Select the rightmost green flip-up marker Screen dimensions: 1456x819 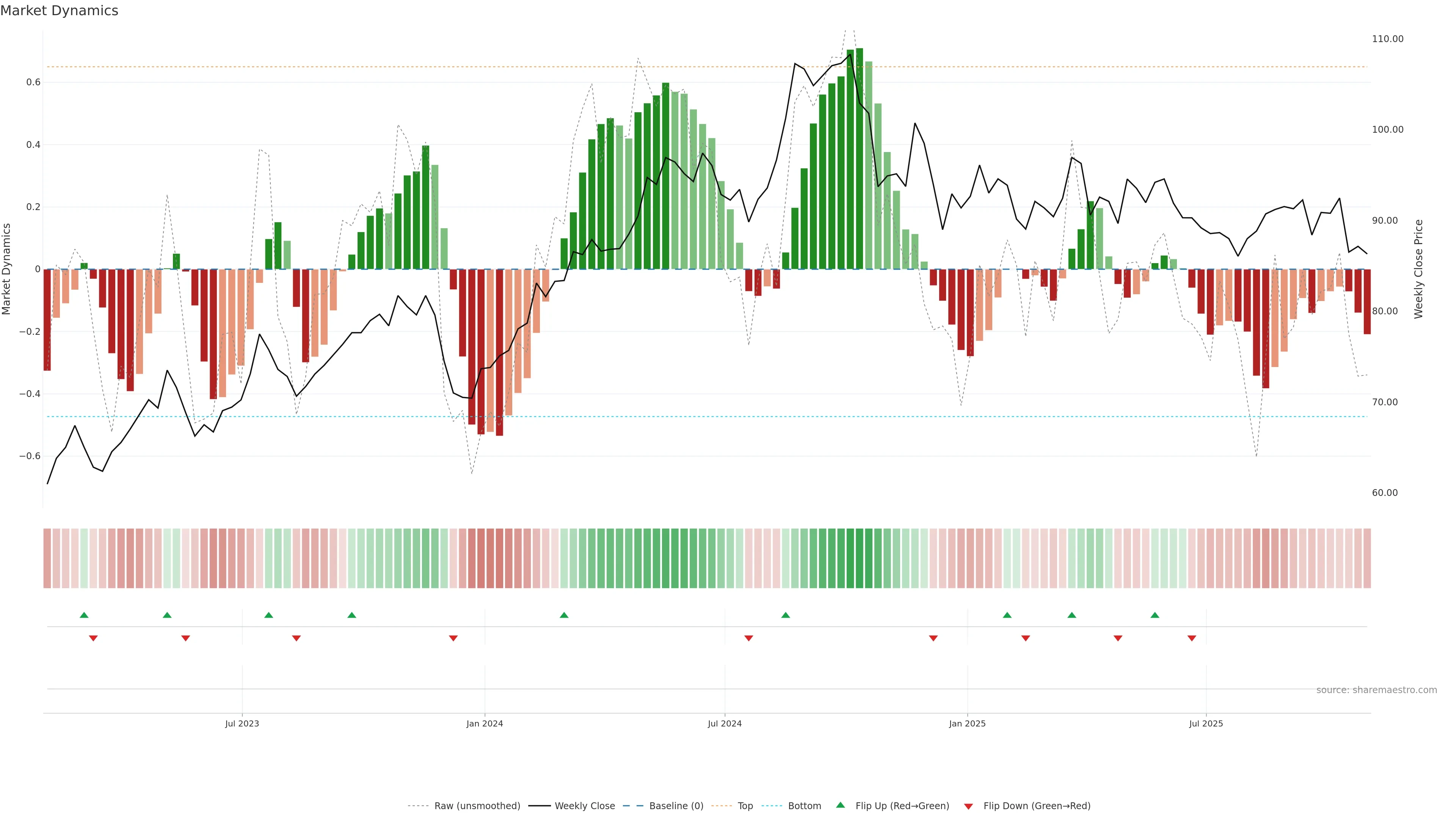[x=1155, y=615]
